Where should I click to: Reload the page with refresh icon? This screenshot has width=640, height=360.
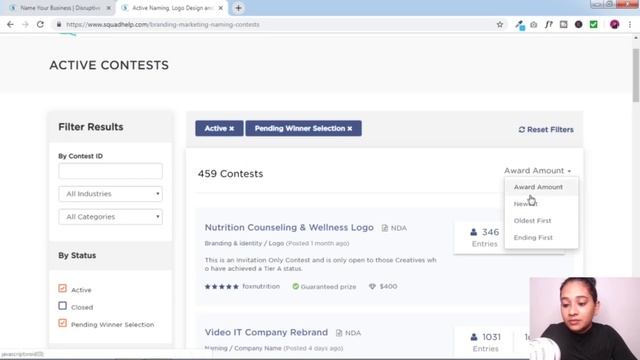[x=40, y=24]
